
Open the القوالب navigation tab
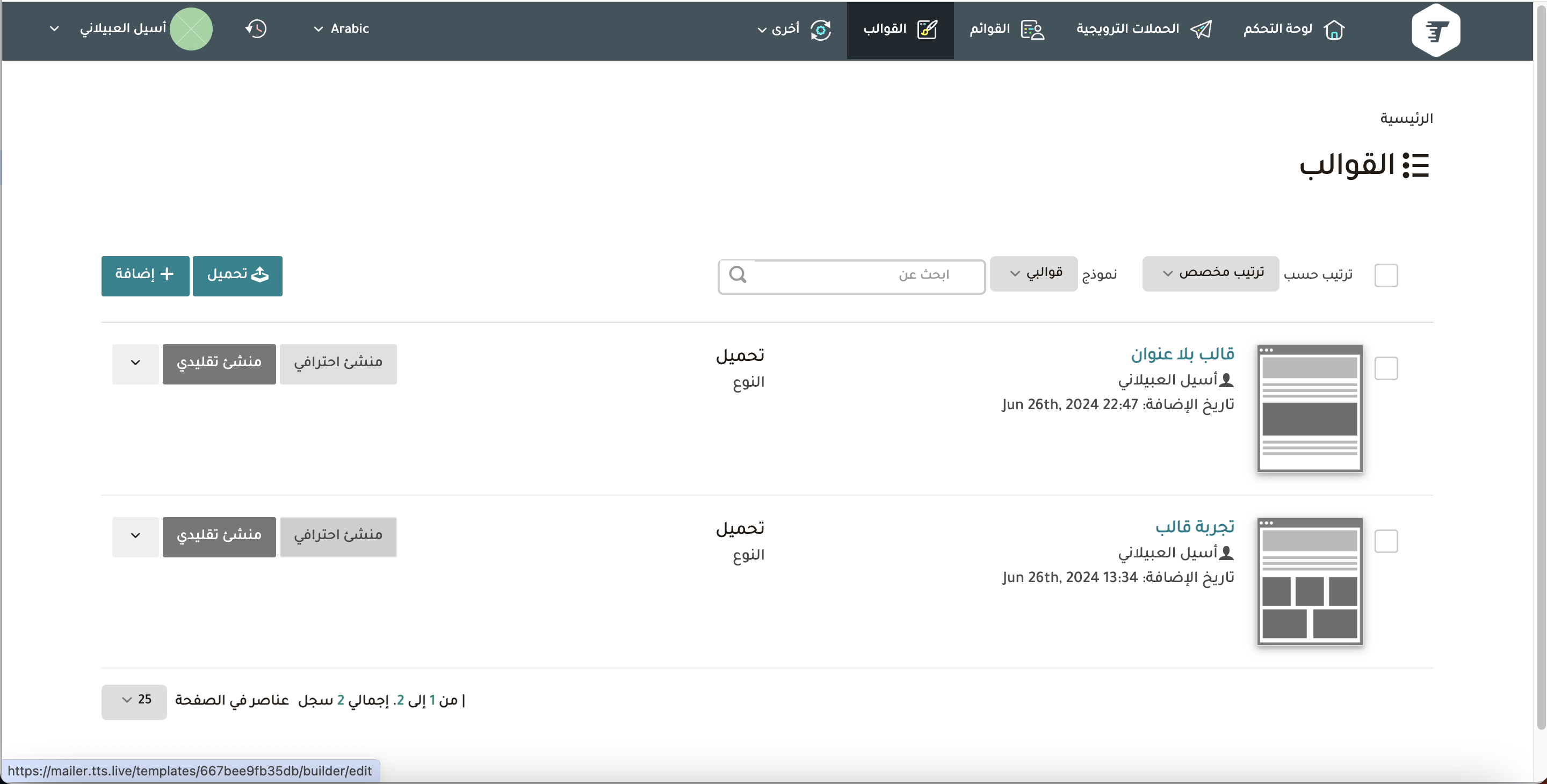pyautogui.click(x=900, y=30)
